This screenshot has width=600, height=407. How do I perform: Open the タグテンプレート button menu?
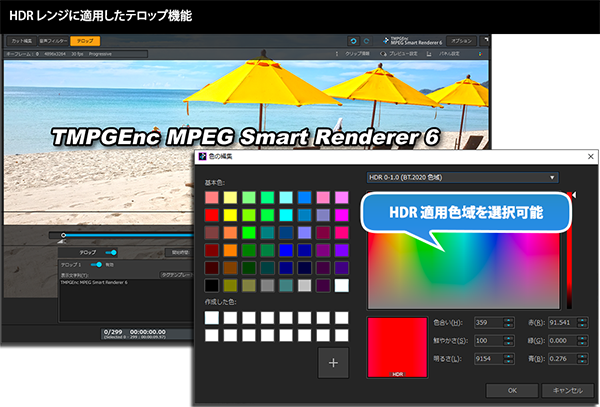[177, 275]
